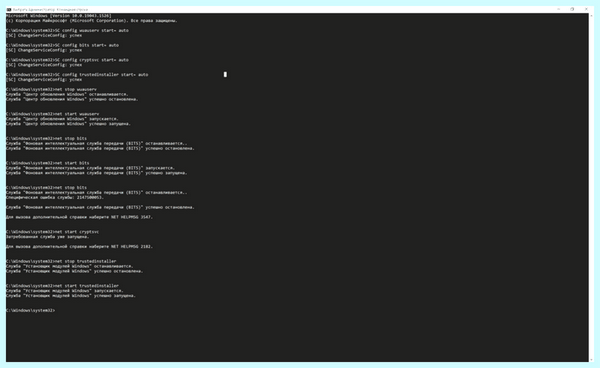
Task: Select 'SC config wuauserv start= auto' command line
Action: [67, 31]
